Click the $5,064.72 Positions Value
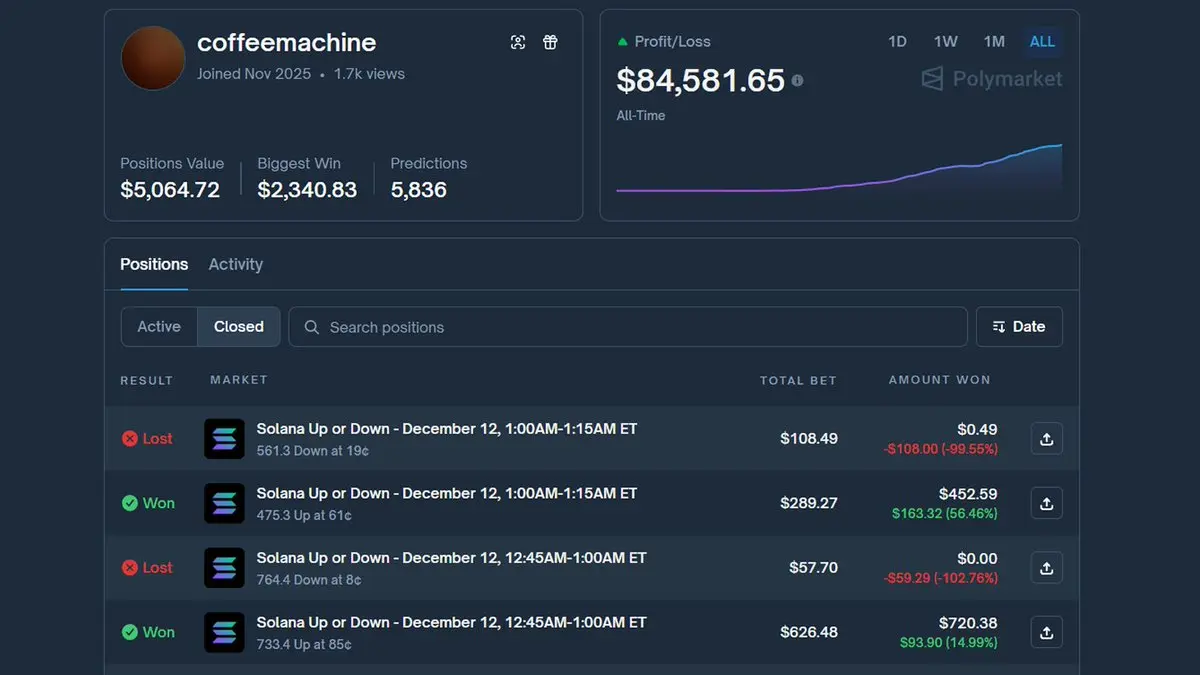 (170, 190)
